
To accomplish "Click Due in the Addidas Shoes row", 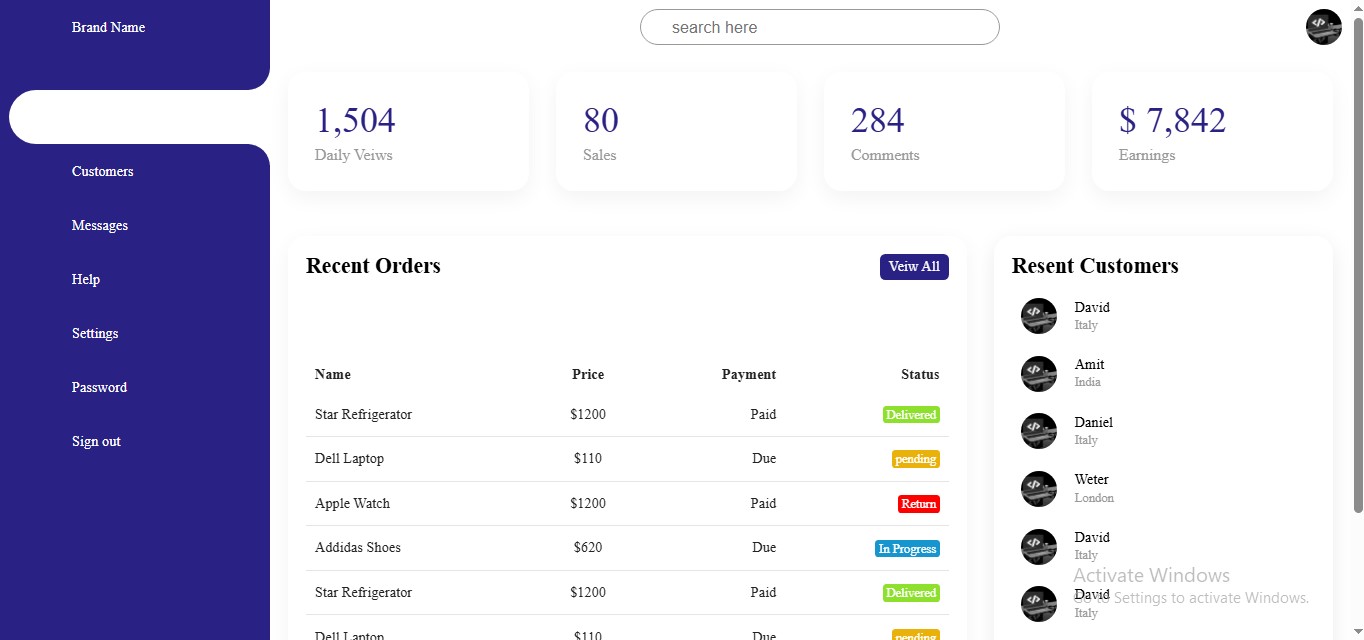I will coord(764,547).
